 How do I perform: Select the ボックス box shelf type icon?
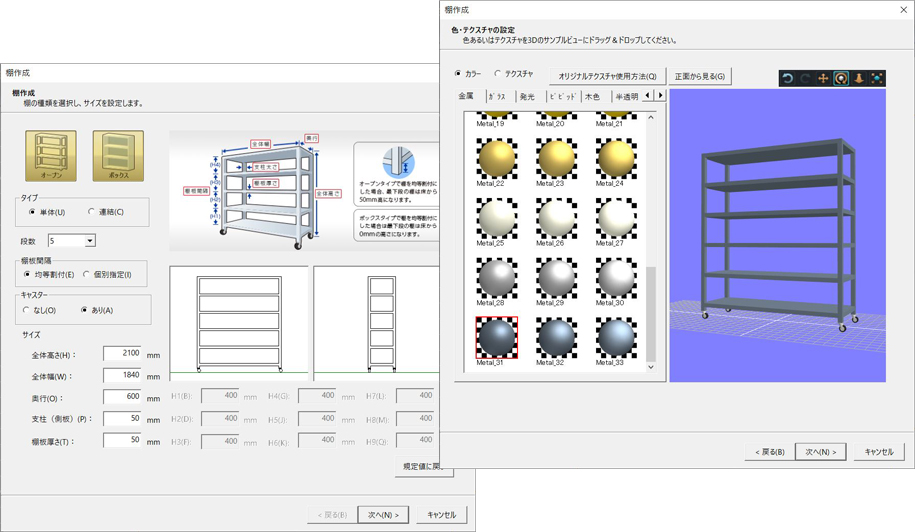point(118,155)
